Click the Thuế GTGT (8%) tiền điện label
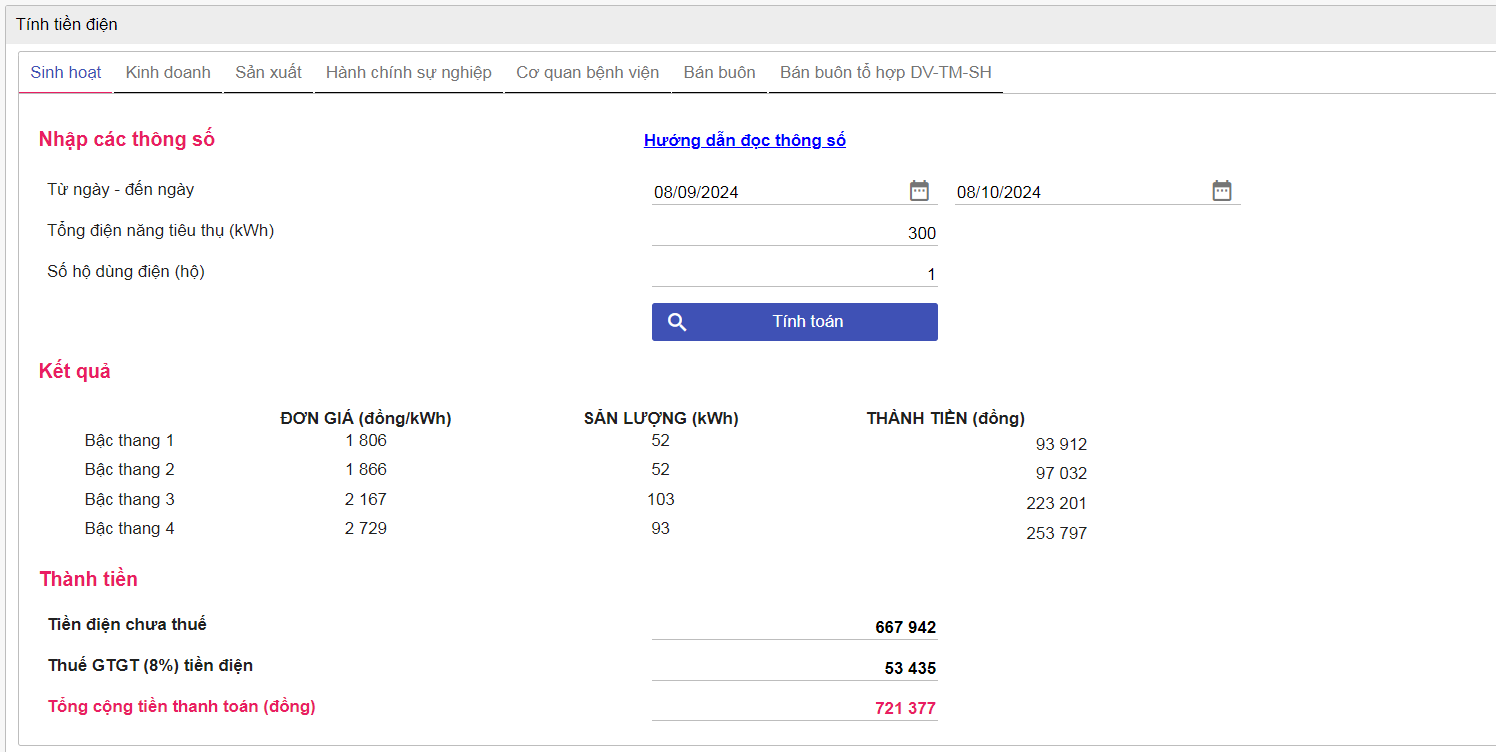This screenshot has height=752, width=1496. point(151,666)
